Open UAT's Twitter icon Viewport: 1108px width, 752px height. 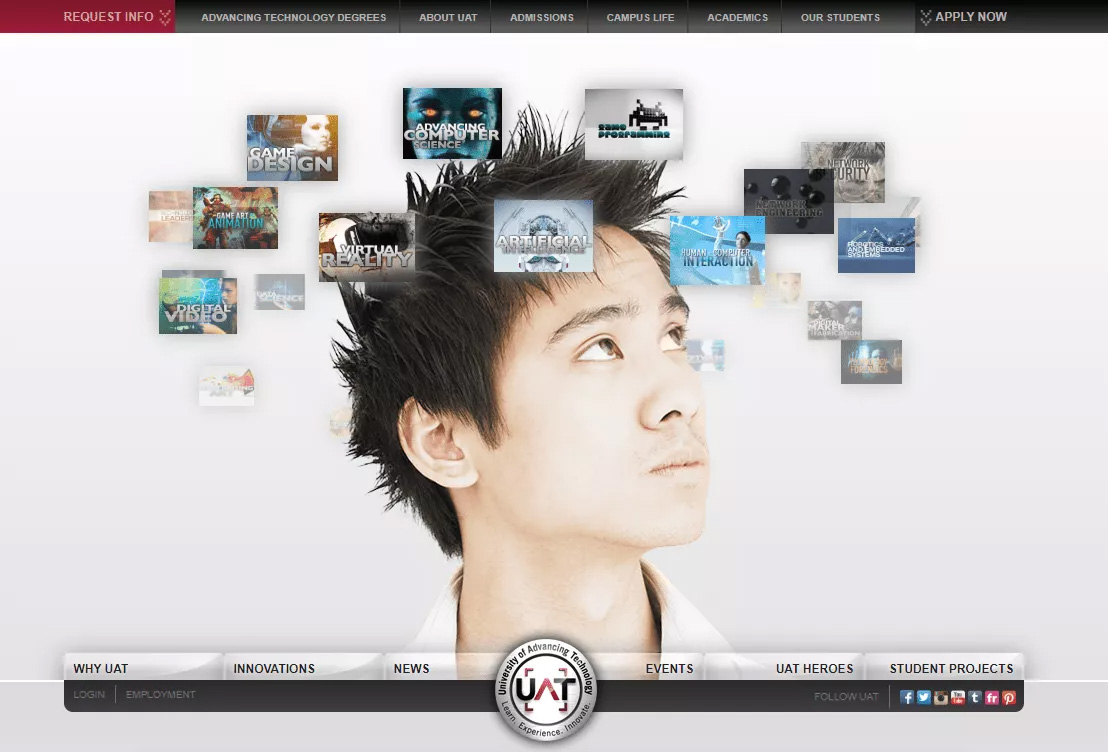point(924,698)
